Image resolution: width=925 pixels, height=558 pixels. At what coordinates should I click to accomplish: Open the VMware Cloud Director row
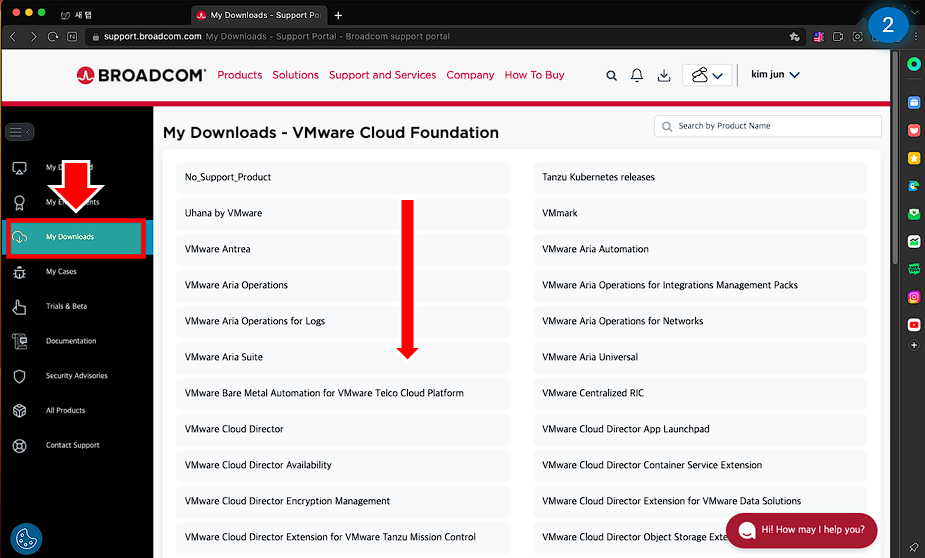(x=343, y=429)
